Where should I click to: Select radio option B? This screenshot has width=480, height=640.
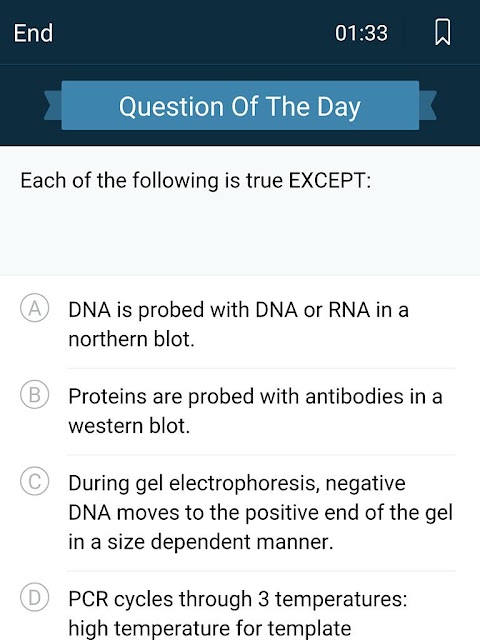coord(35,394)
